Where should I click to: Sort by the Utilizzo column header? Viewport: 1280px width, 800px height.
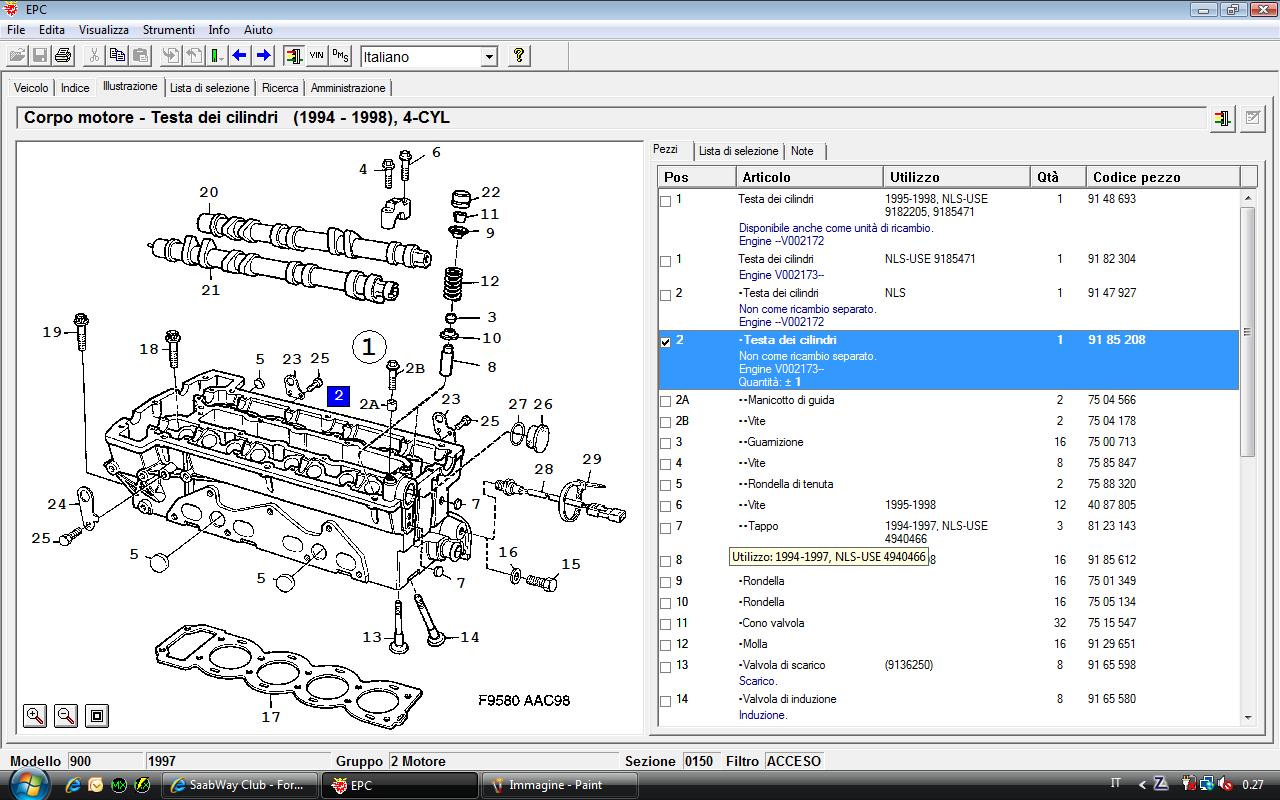pyautogui.click(x=958, y=177)
